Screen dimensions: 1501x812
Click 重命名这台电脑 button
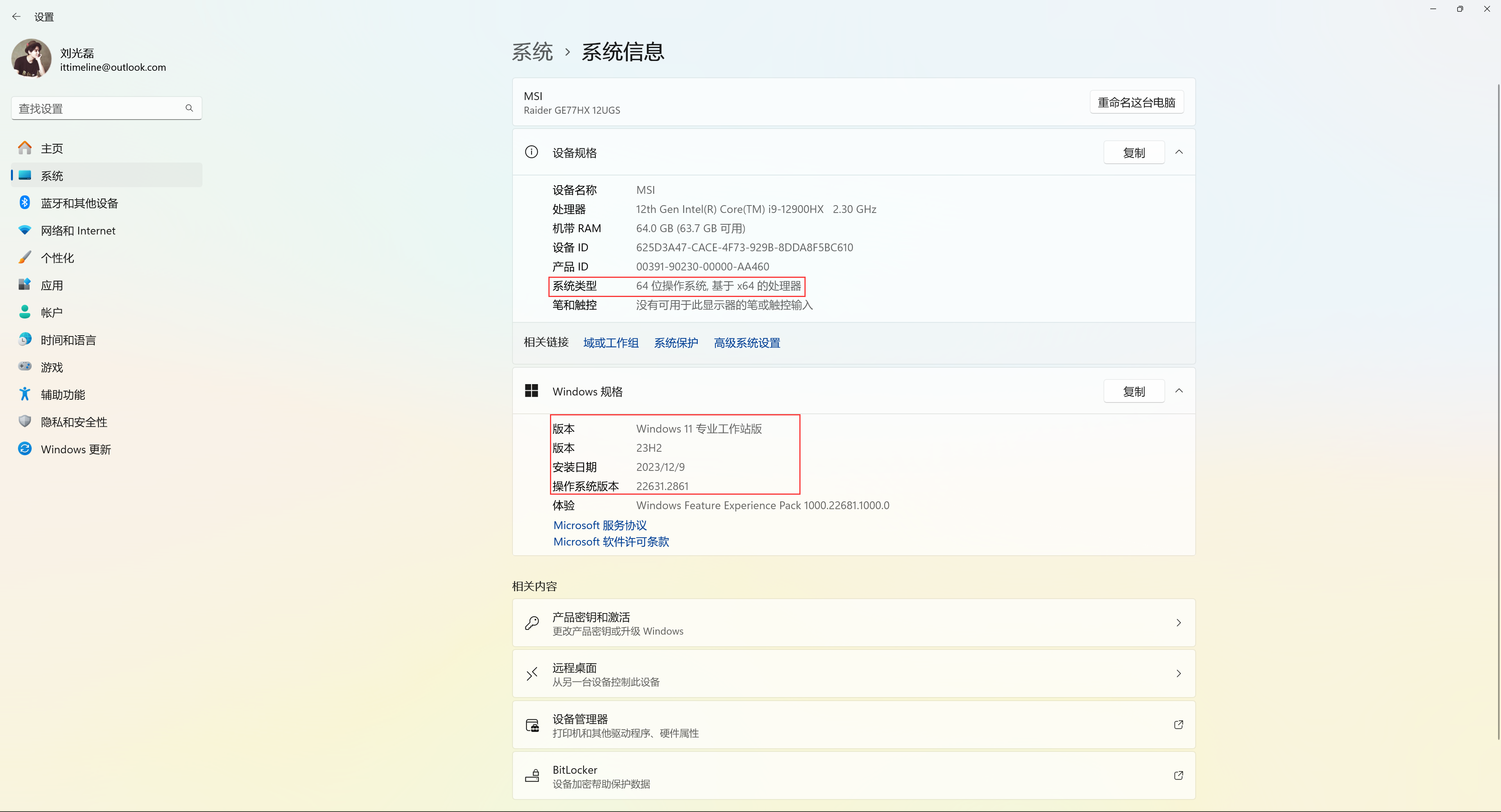pos(1136,102)
